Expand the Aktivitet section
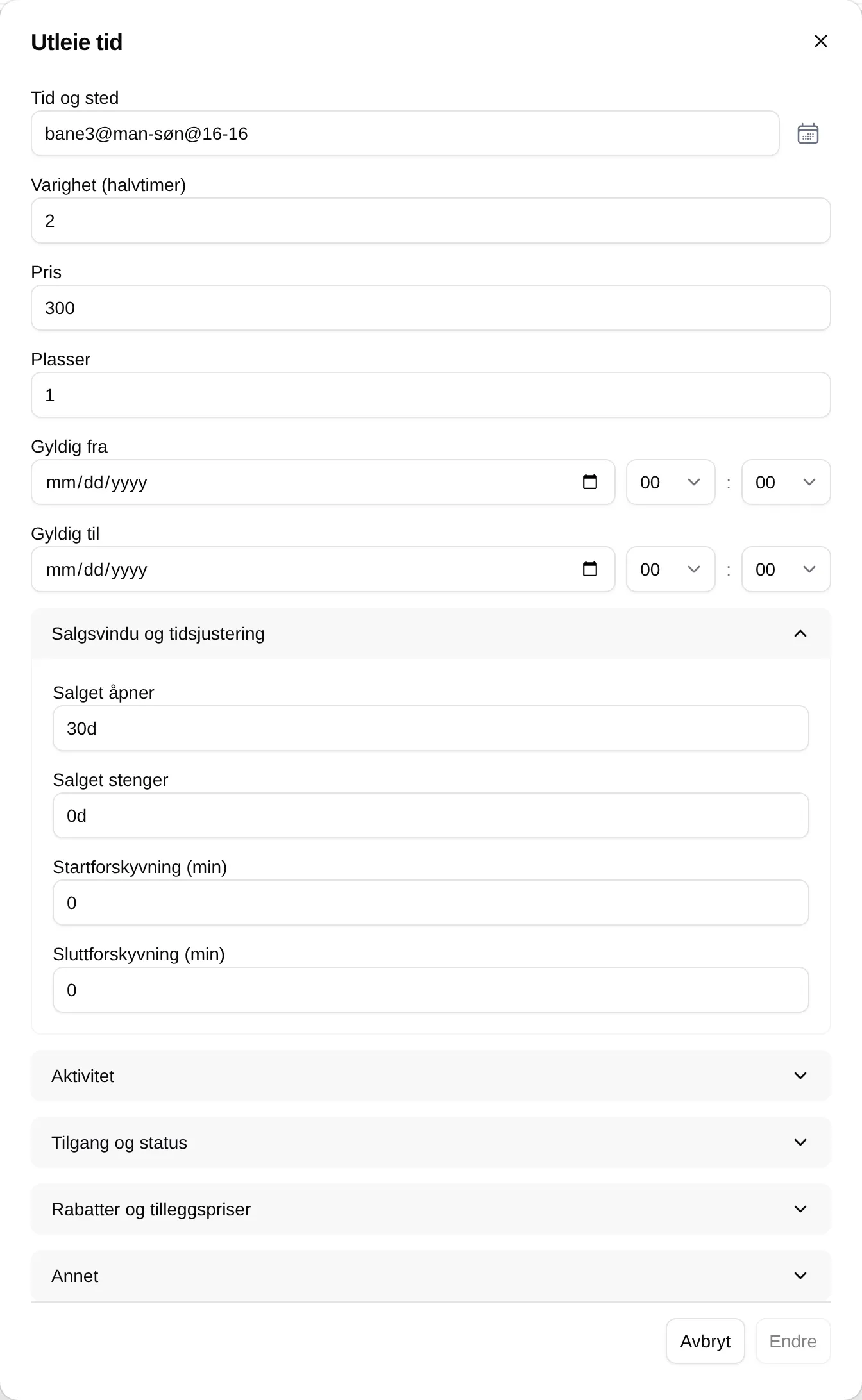The width and height of the screenshot is (862, 1400). (431, 1076)
